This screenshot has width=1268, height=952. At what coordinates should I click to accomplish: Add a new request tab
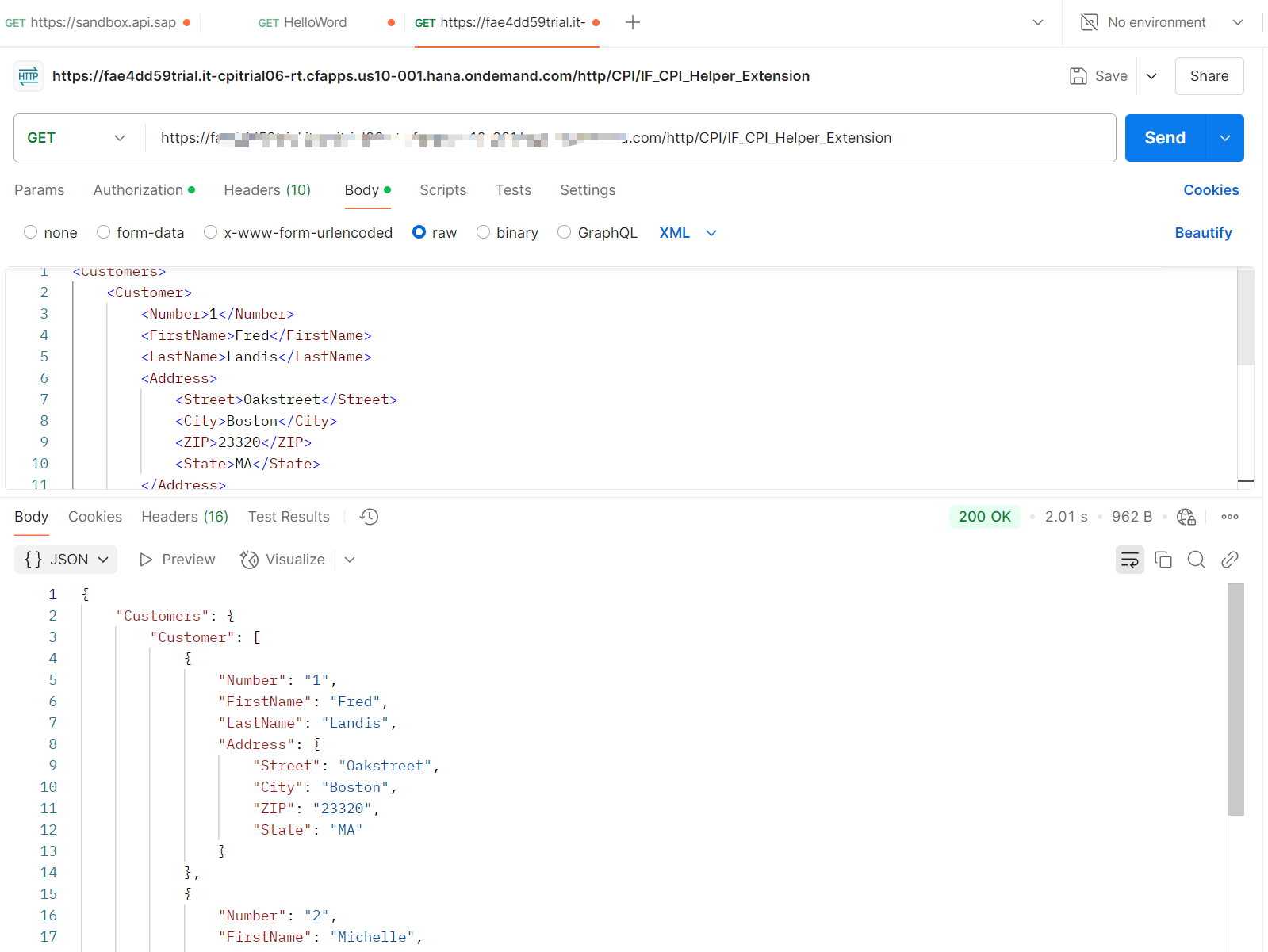pos(632,22)
